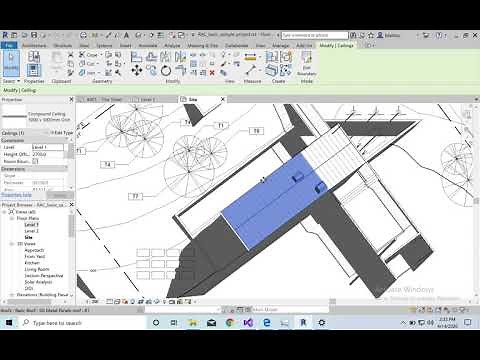480x360 pixels.
Task: Open the Select panel dropdown
Action: 11,81
